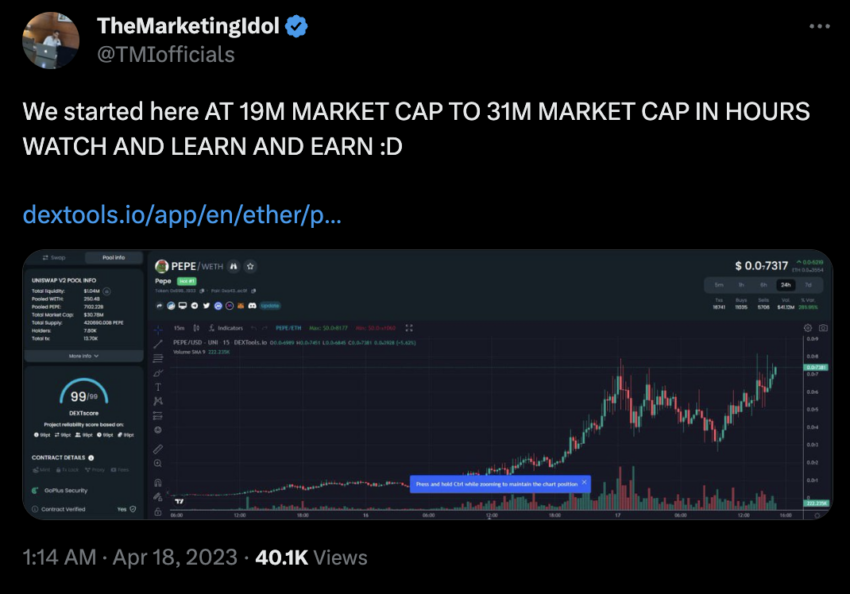The image size is (850, 594).
Task: Pick the ruler measure tool on chart
Action: click(x=158, y=446)
